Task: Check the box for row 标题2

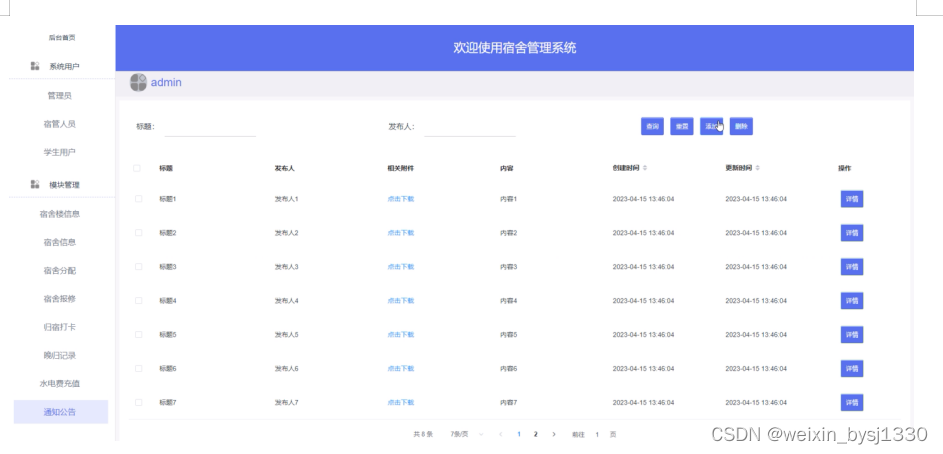Action: tap(138, 233)
